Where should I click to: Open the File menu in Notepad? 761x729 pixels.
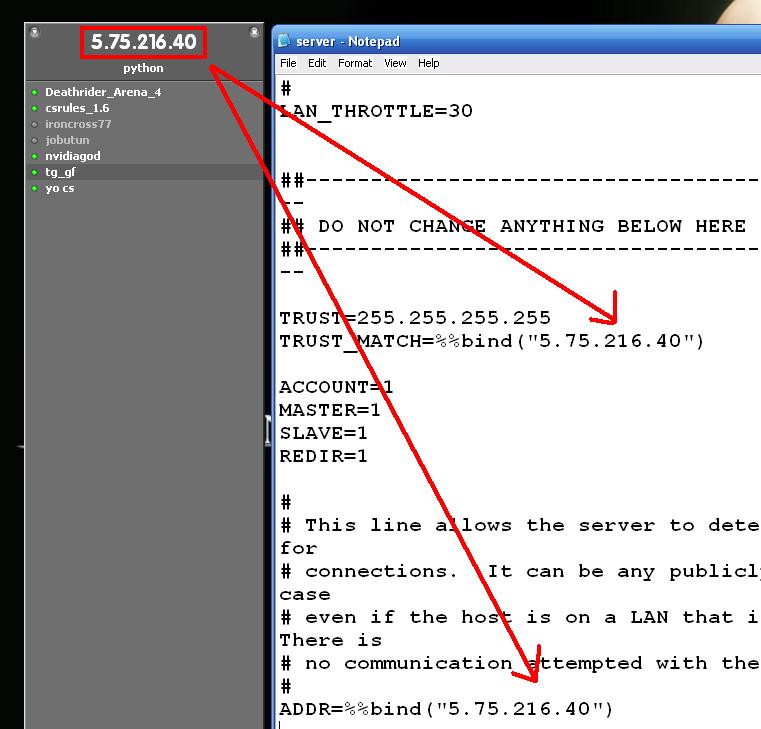pyautogui.click(x=288, y=63)
